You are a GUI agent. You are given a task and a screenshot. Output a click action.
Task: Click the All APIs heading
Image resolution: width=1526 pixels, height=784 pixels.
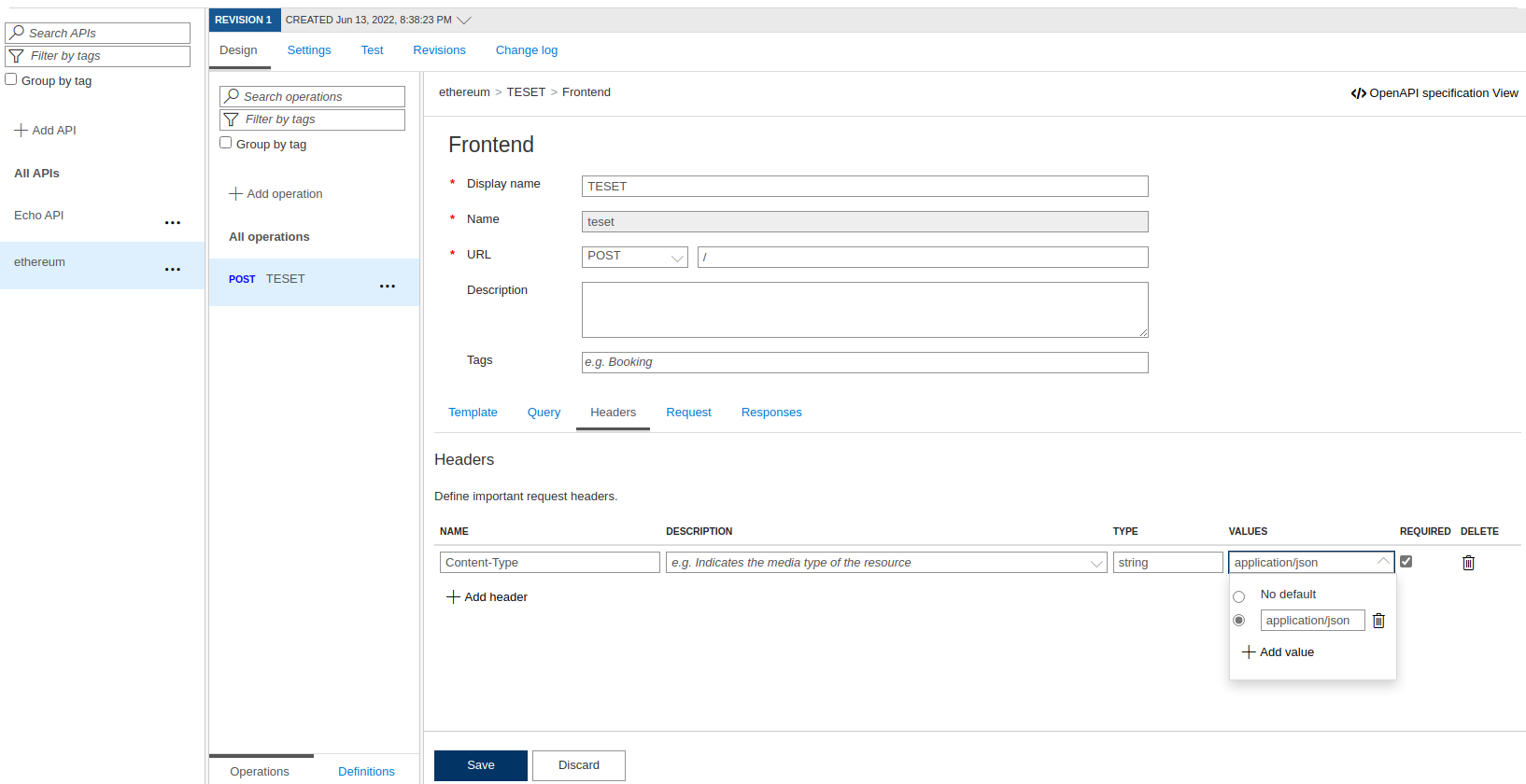point(36,174)
